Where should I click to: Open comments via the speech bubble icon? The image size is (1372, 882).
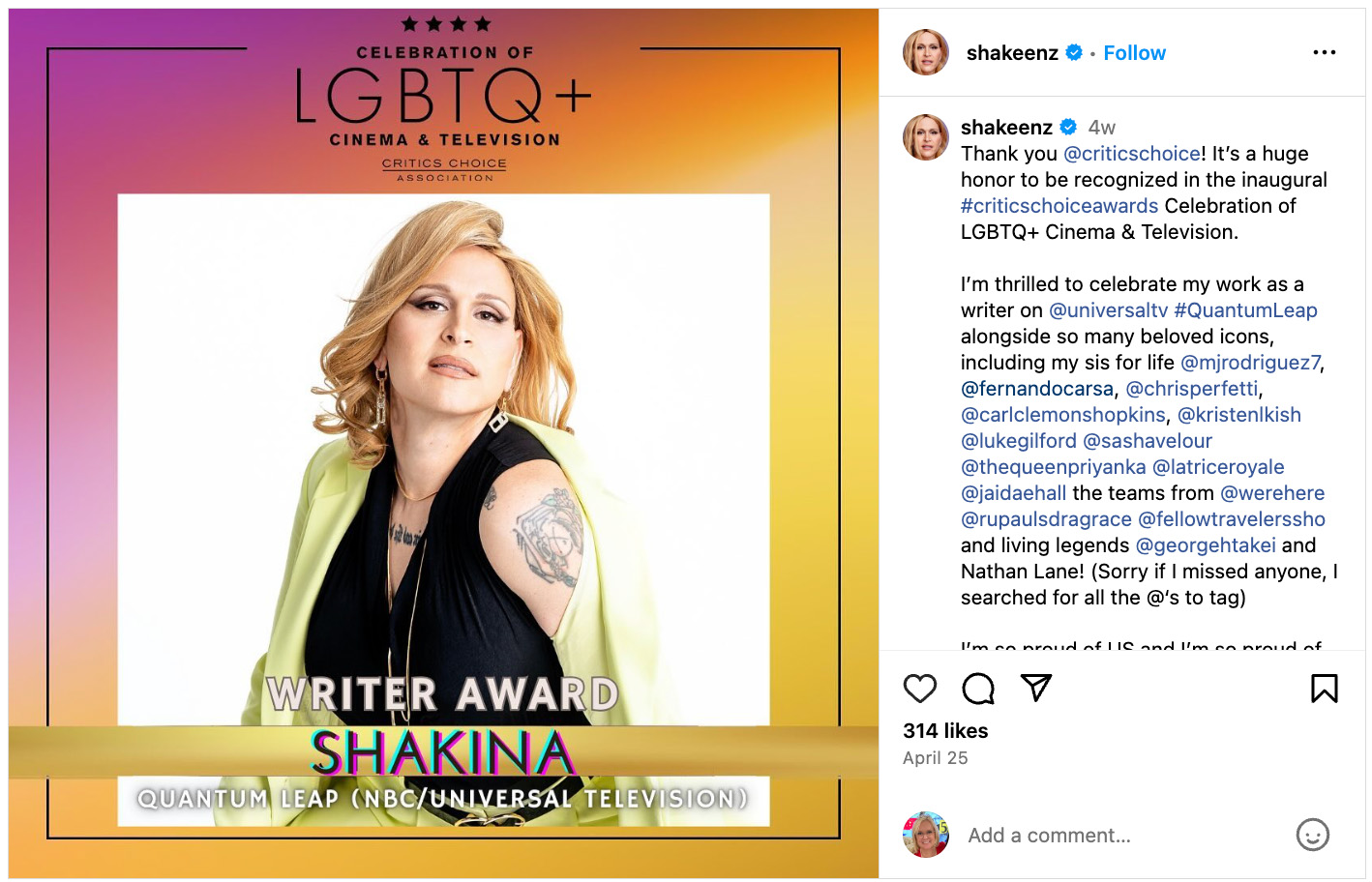(978, 689)
